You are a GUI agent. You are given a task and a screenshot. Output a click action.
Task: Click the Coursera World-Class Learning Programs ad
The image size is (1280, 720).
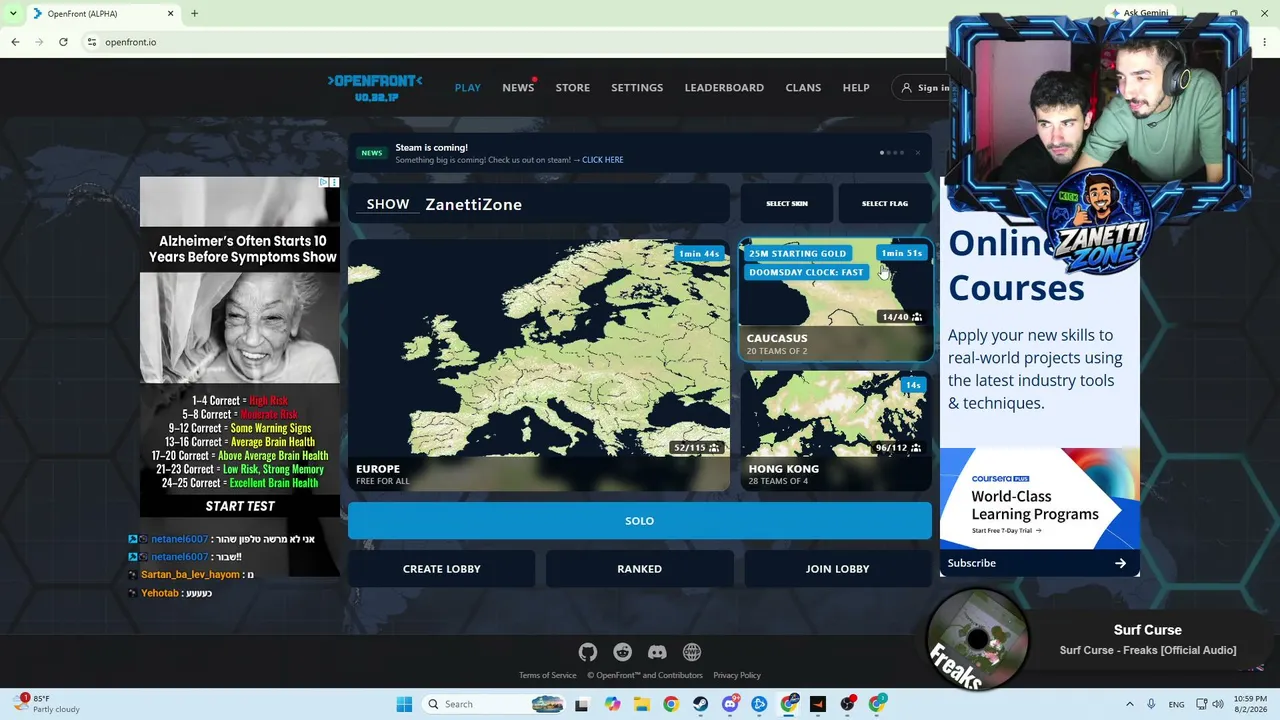click(1040, 499)
